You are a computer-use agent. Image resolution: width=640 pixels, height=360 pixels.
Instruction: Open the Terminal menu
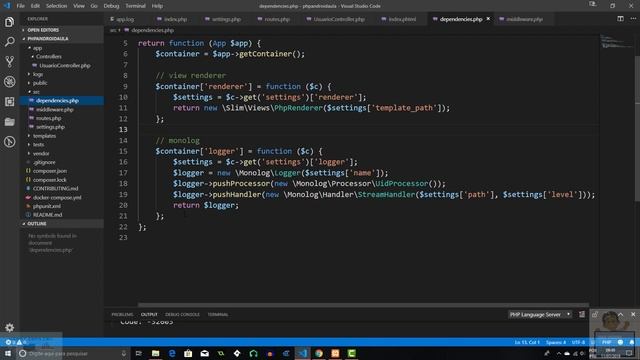coord(135,6)
